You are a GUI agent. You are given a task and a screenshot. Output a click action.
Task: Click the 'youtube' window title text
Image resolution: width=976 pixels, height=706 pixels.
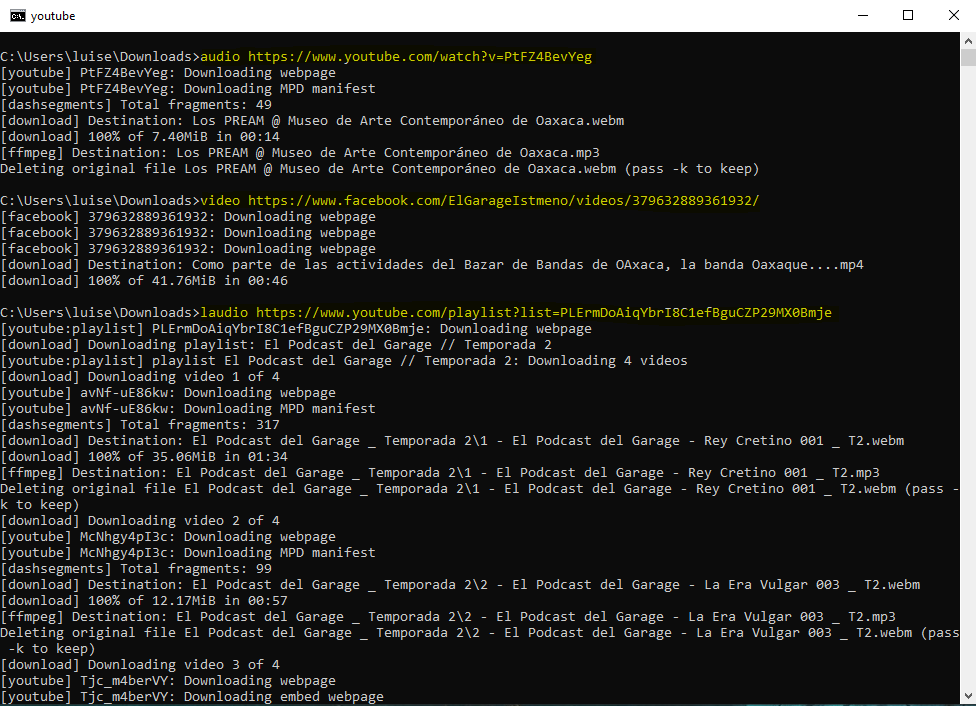coord(53,16)
